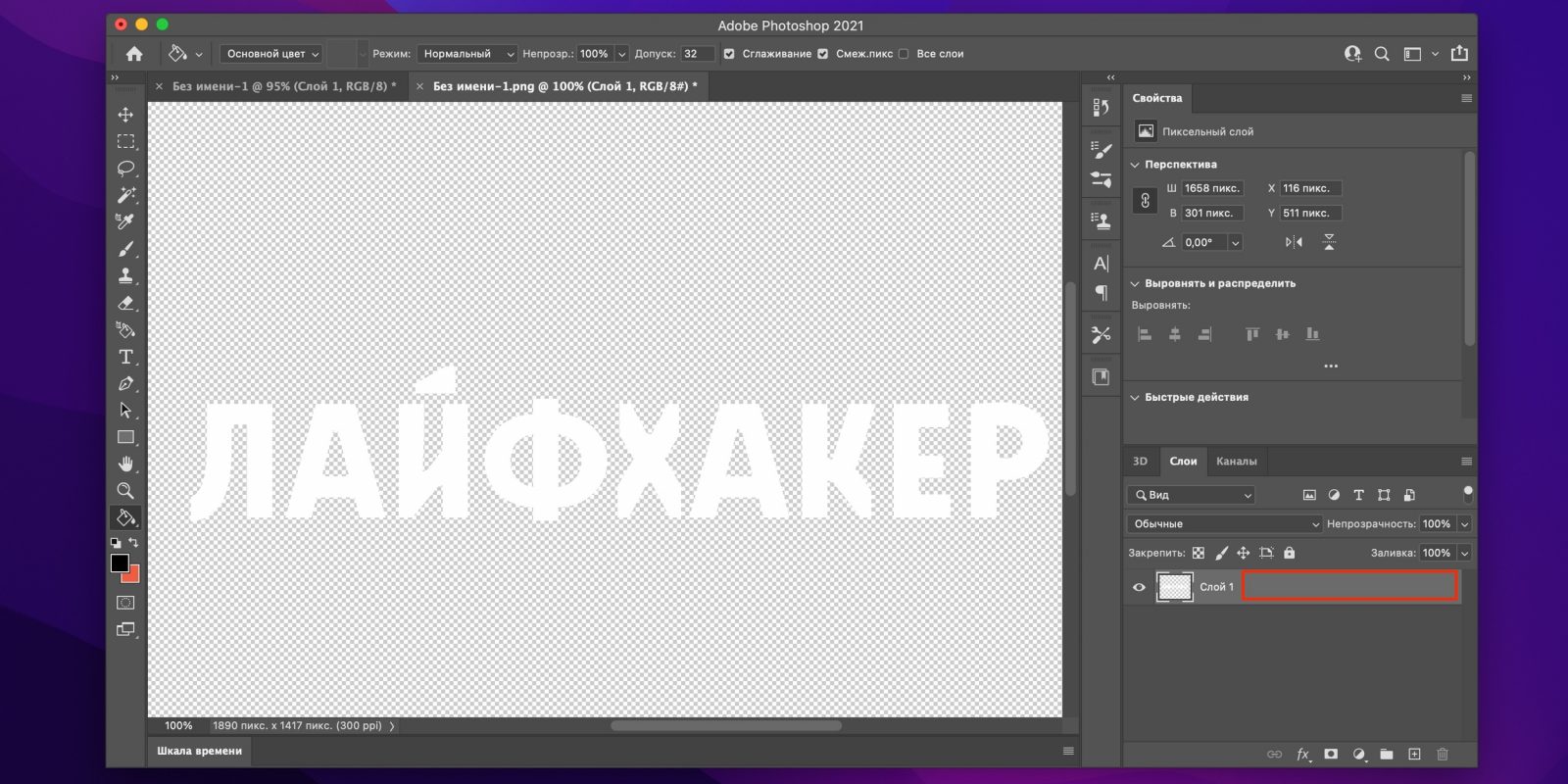
Task: Open the Шкала времени tab
Action: click(x=200, y=751)
